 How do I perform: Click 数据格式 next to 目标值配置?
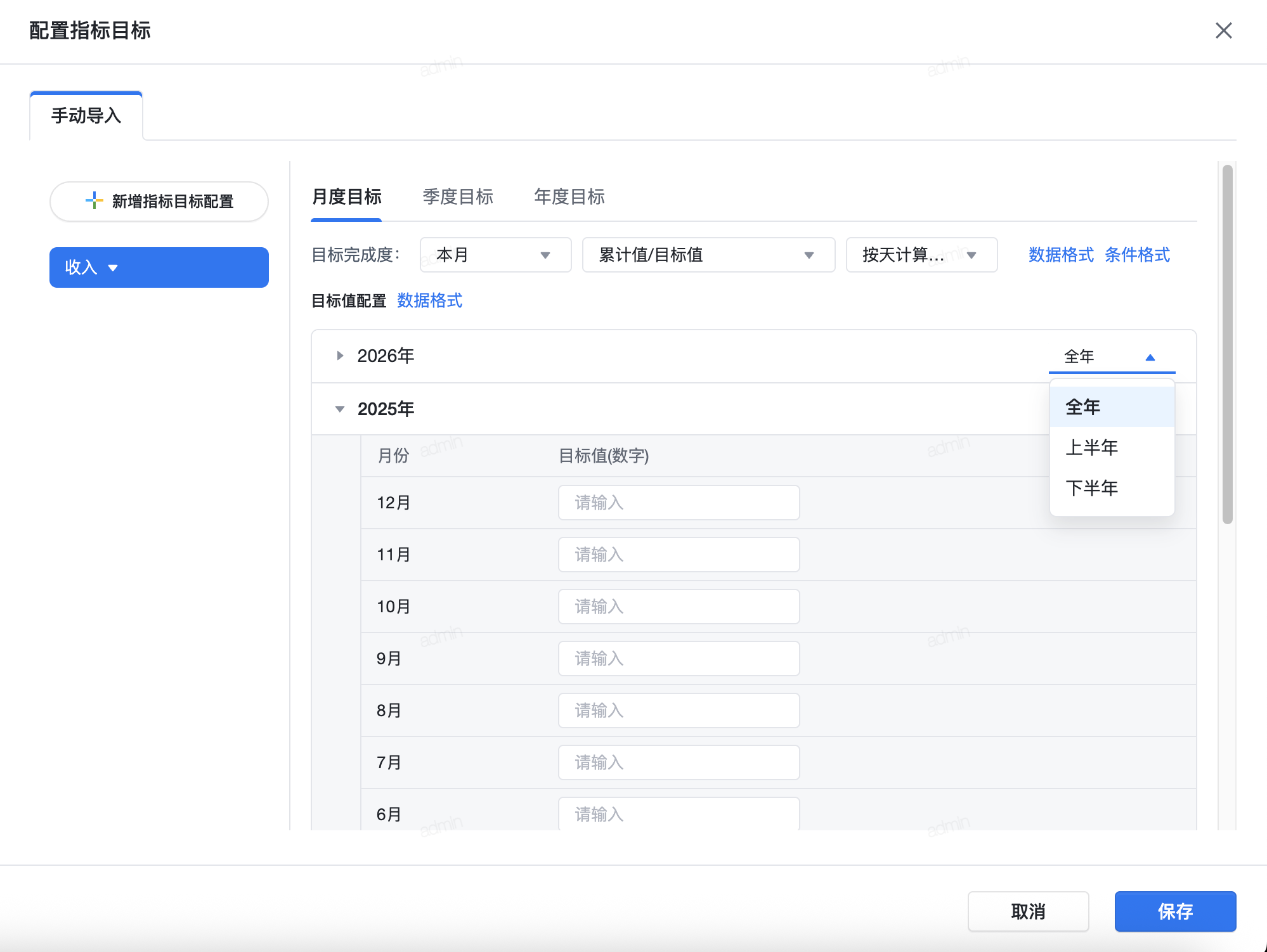point(429,300)
